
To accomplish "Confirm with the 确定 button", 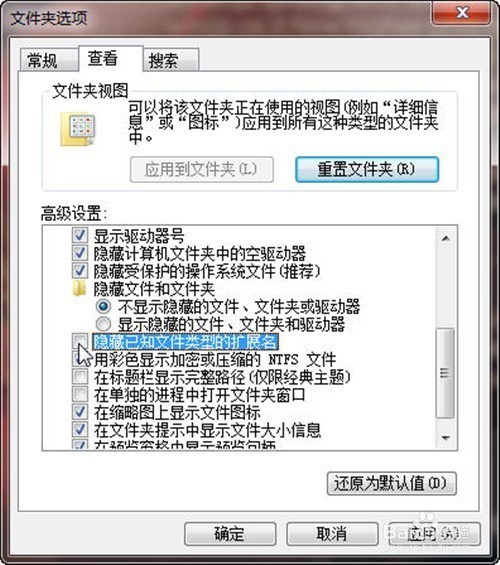I will coord(230,534).
